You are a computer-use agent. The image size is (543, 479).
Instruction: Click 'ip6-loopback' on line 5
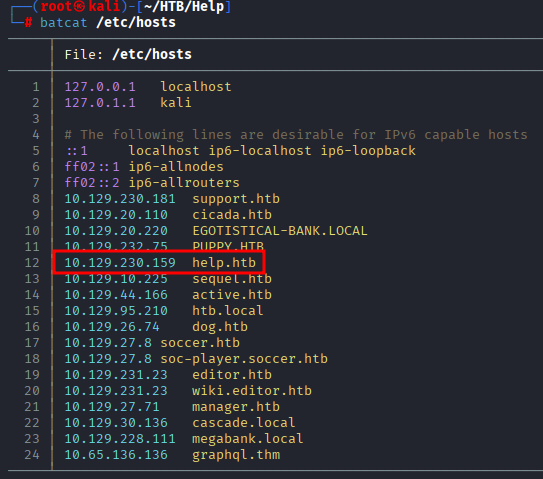pos(368,151)
